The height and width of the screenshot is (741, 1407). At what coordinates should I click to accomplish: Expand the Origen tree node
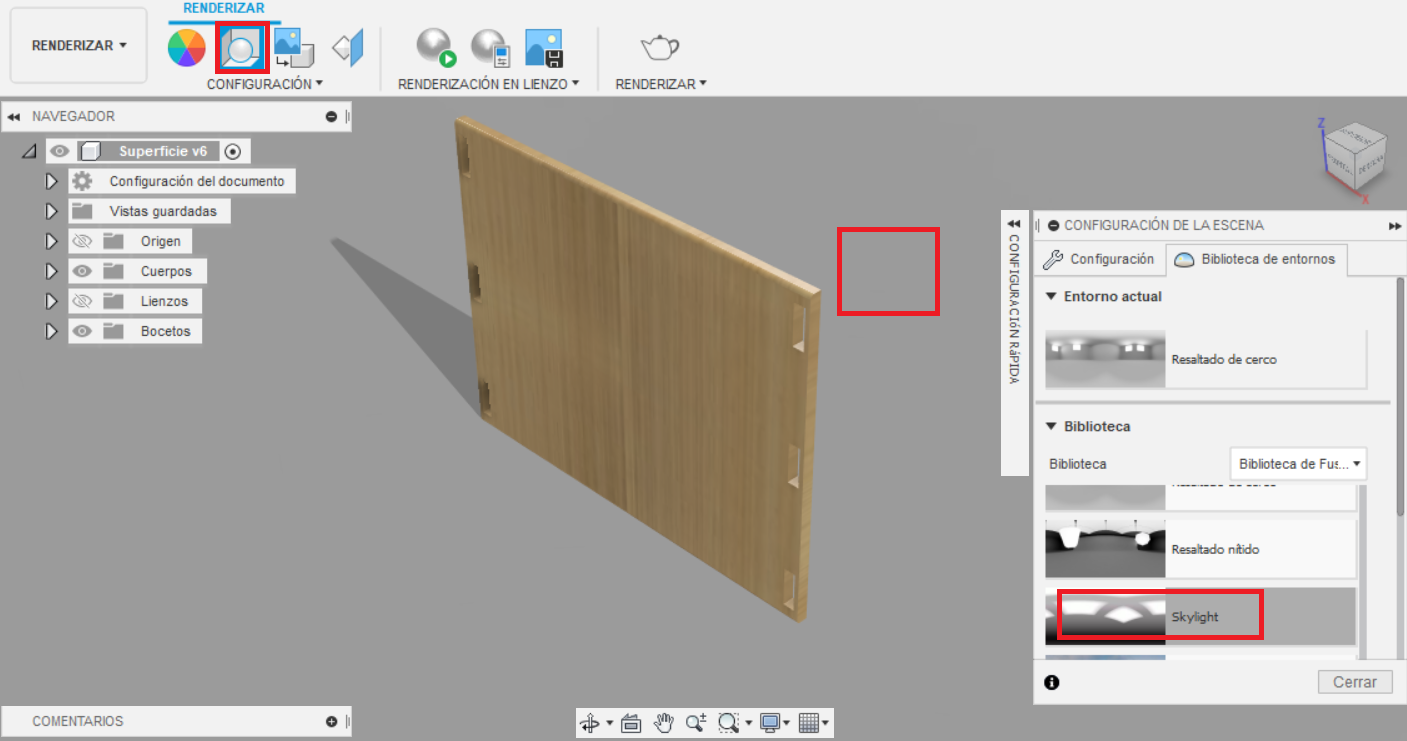click(52, 241)
